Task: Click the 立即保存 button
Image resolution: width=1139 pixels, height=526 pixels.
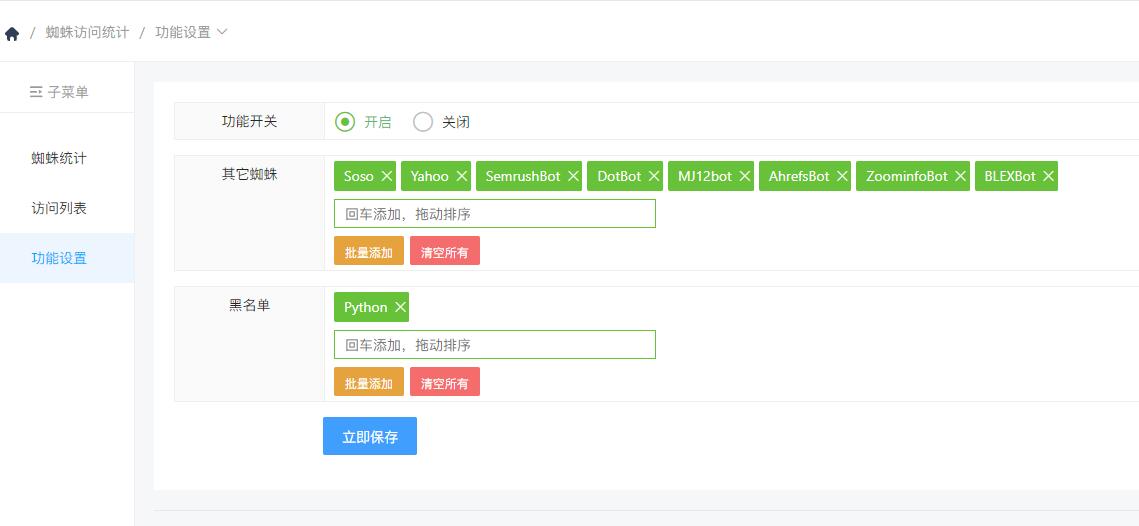Action: [x=370, y=436]
